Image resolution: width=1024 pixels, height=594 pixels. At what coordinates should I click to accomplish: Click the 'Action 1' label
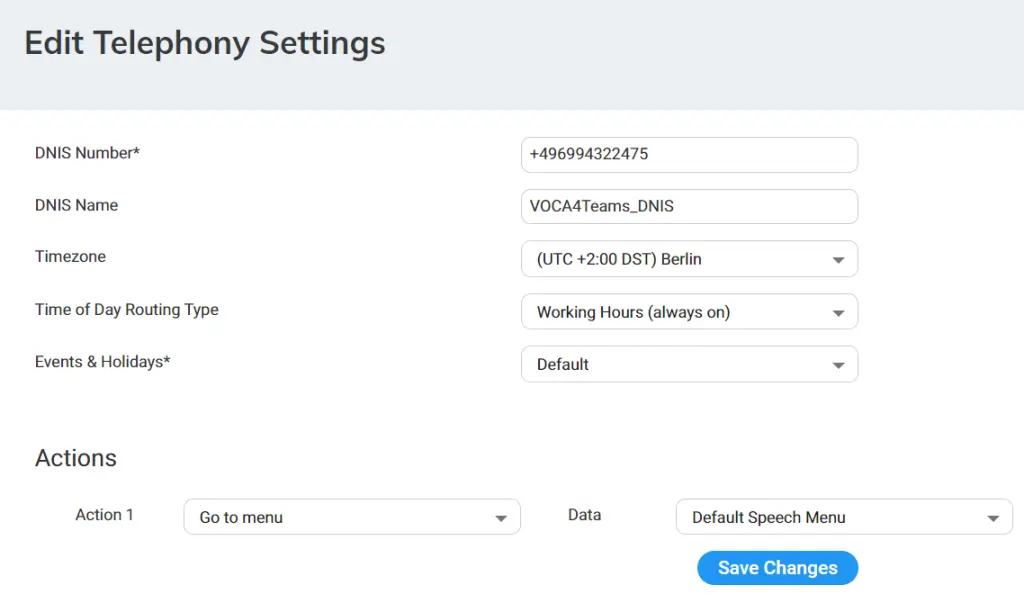point(104,514)
